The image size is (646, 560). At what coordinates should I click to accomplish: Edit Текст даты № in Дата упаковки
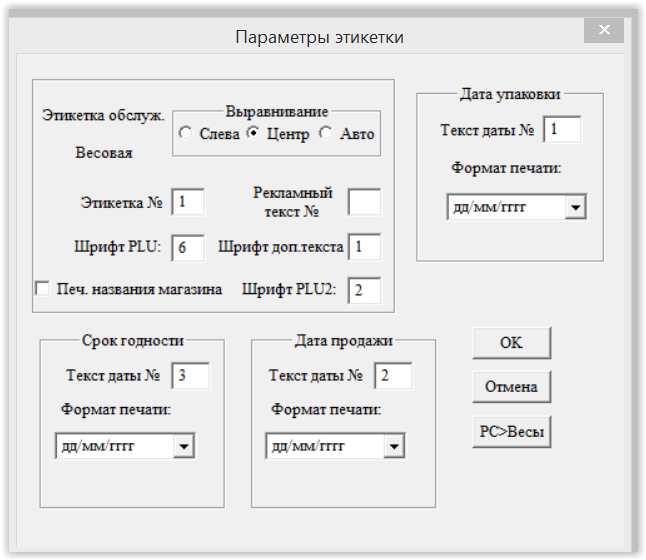point(562,130)
